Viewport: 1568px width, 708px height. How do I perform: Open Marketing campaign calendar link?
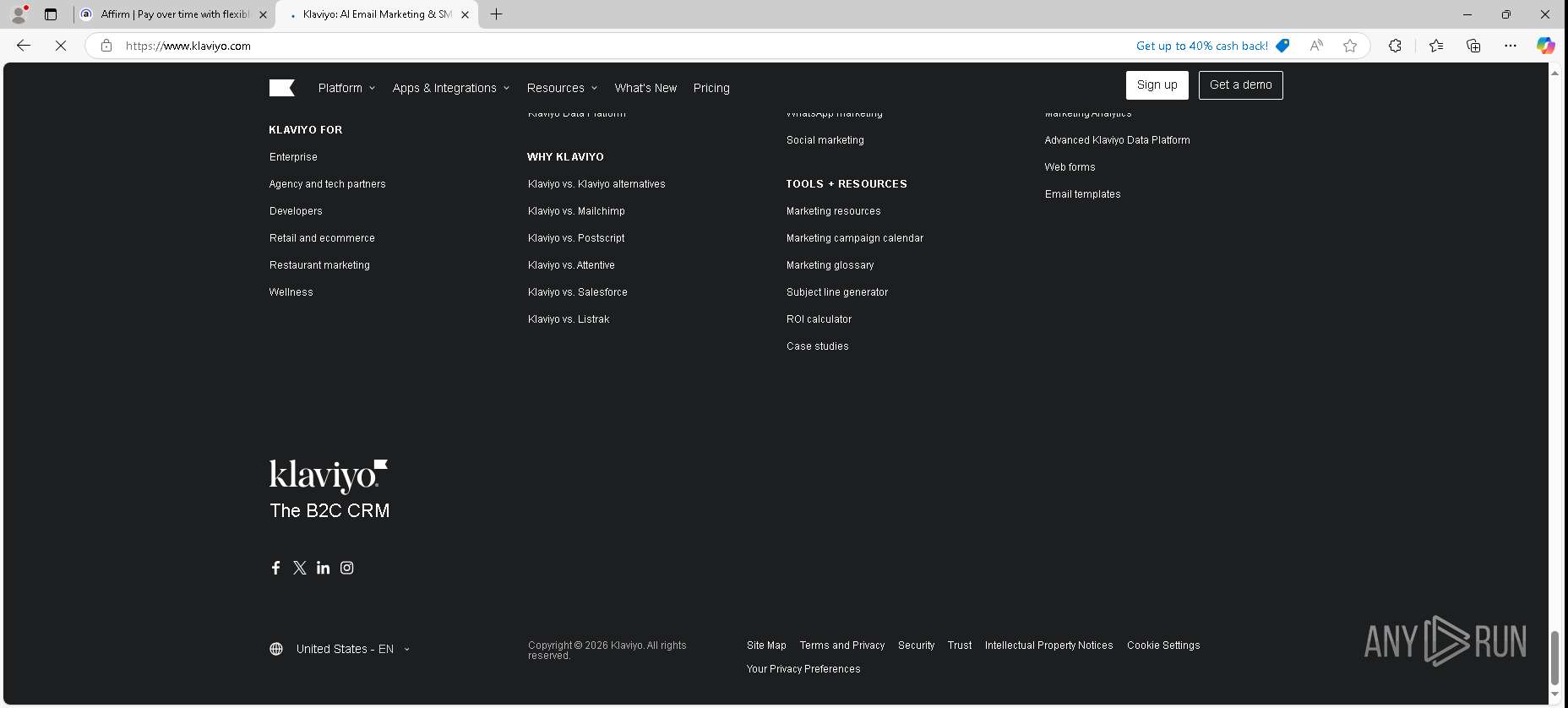[x=854, y=238]
